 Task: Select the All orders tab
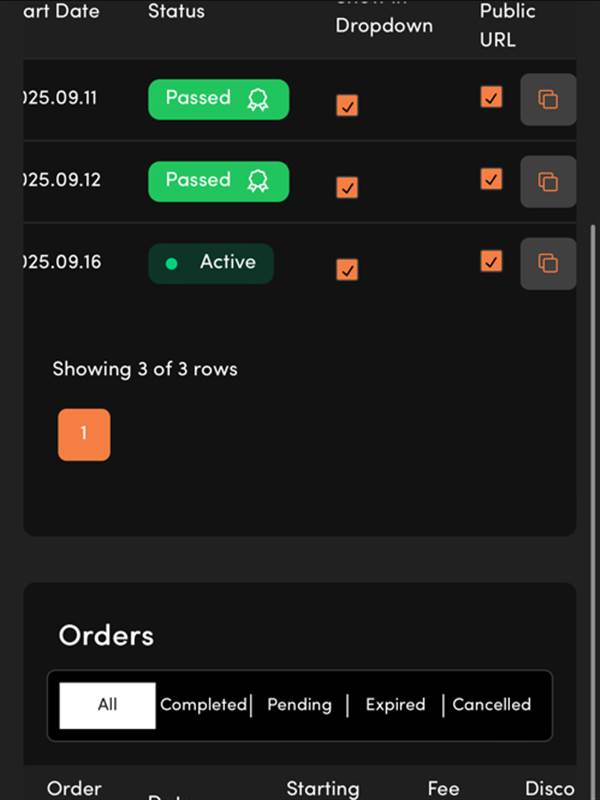point(107,705)
